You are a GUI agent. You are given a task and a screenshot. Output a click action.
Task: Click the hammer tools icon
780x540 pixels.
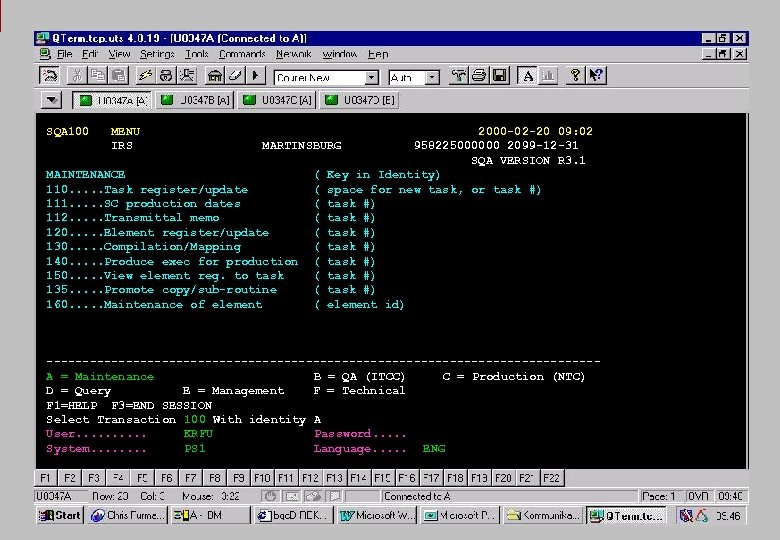click(x=458, y=76)
